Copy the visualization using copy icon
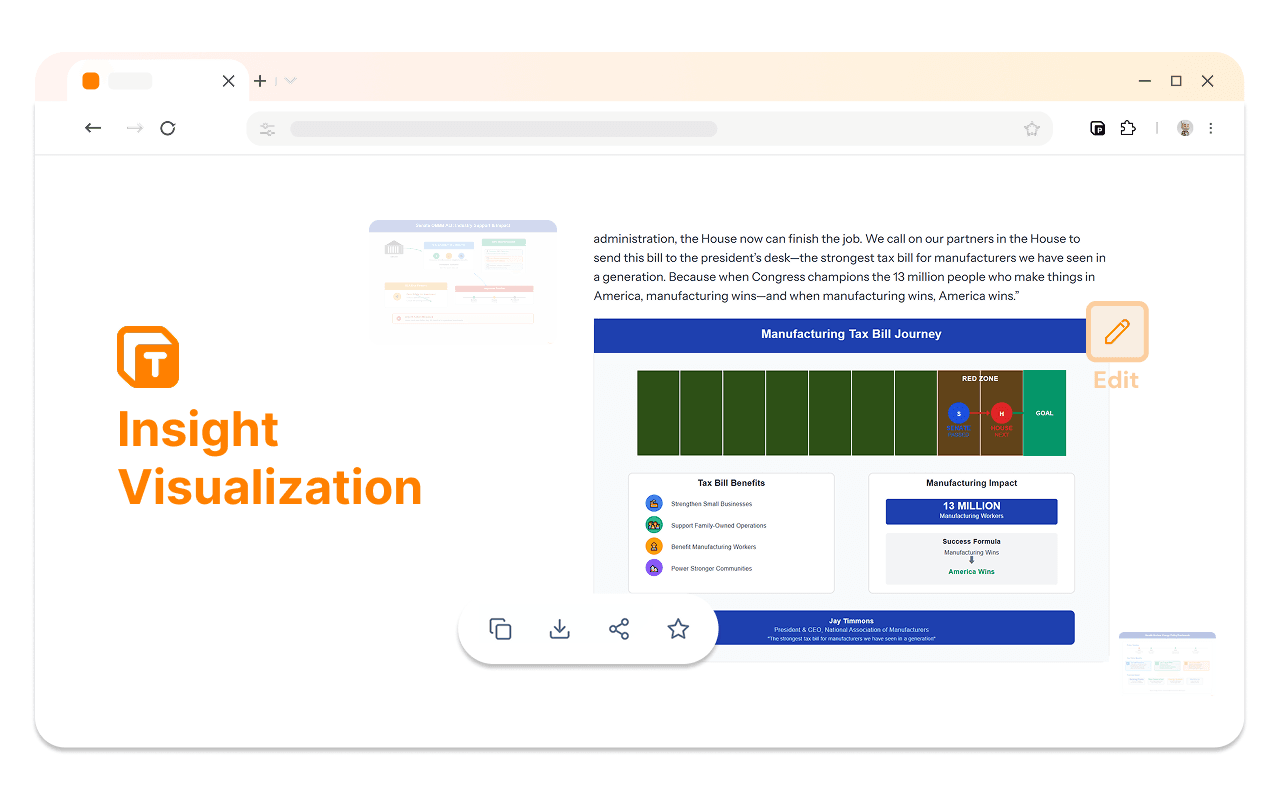The width and height of the screenshot is (1280, 800). [x=500, y=629]
